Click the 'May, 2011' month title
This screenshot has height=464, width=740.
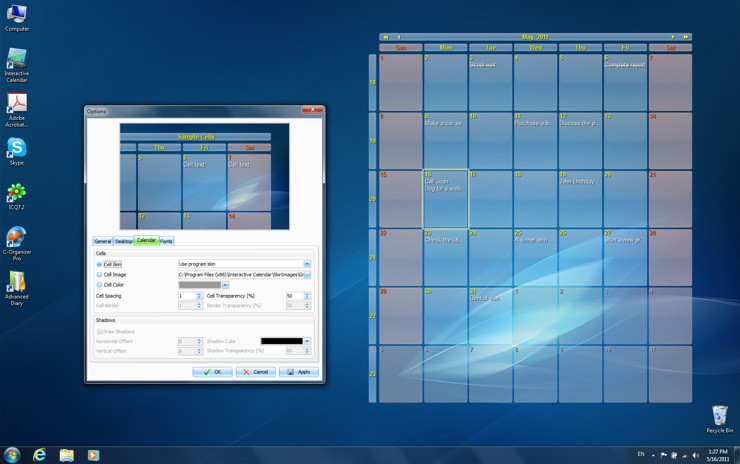535,37
